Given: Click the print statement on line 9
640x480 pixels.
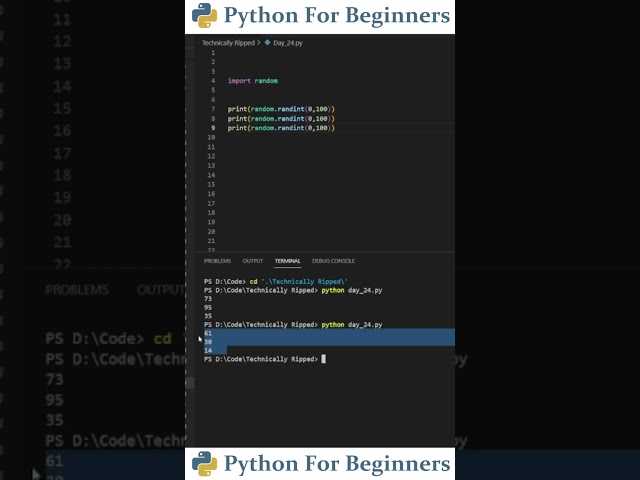Looking at the screenshot, I should click(281, 128).
